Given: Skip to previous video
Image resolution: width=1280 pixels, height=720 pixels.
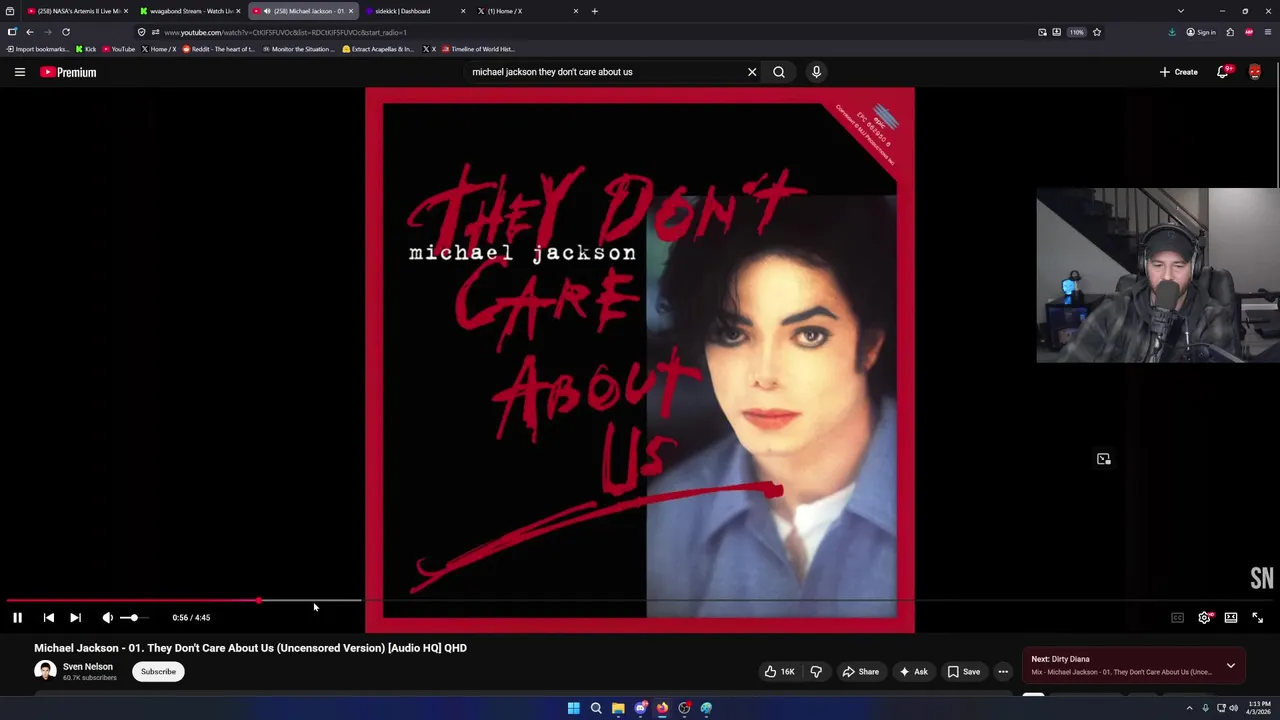Looking at the screenshot, I should pos(48,618).
